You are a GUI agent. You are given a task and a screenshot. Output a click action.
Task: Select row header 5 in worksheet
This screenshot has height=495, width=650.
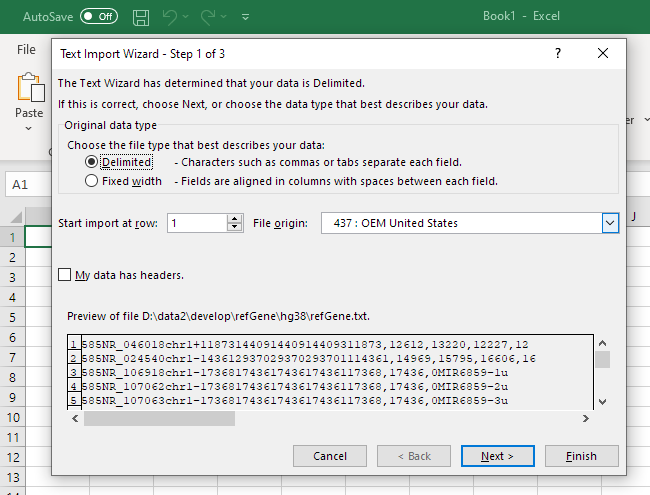tap(12, 318)
